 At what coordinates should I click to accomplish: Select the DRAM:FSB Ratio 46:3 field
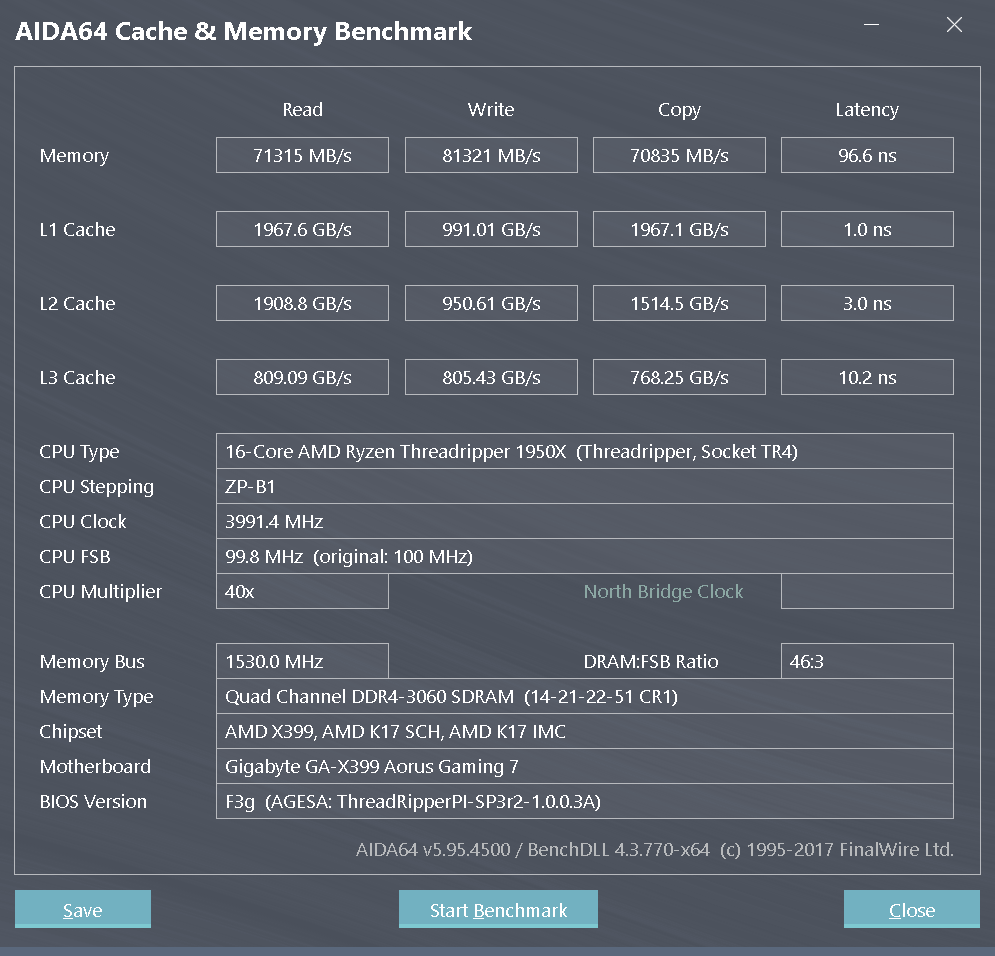[x=867, y=661]
